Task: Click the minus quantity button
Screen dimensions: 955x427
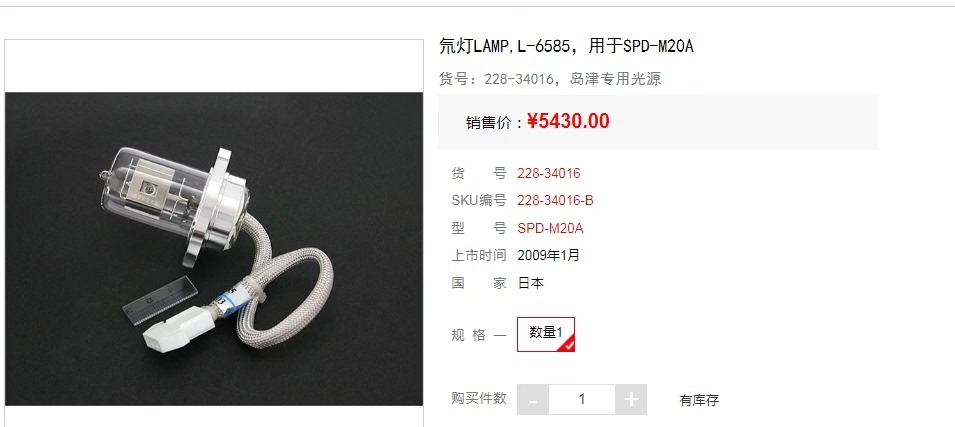Action: 533,400
